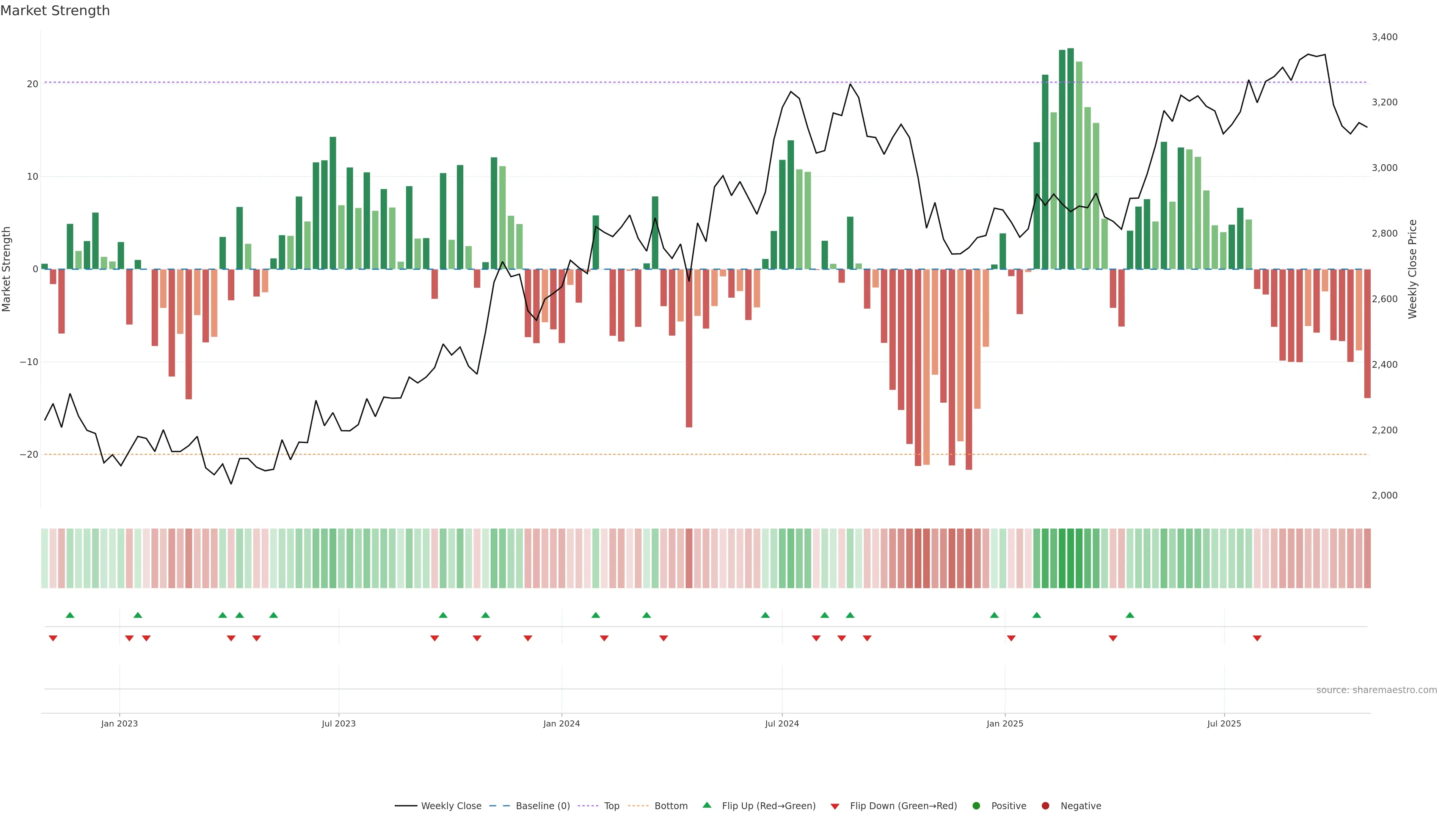Screen dimensions: 1456x819
Task: Click the last red flip-down marker triangle
Action: click(x=1257, y=638)
